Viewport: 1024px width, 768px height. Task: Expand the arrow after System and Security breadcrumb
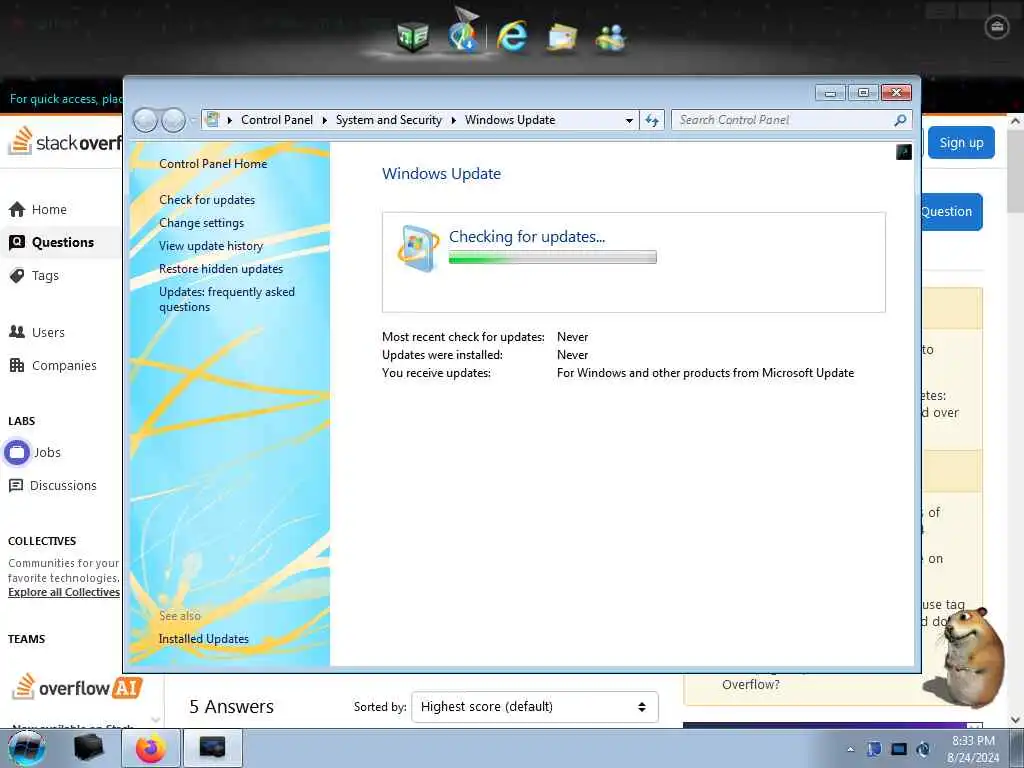453,120
